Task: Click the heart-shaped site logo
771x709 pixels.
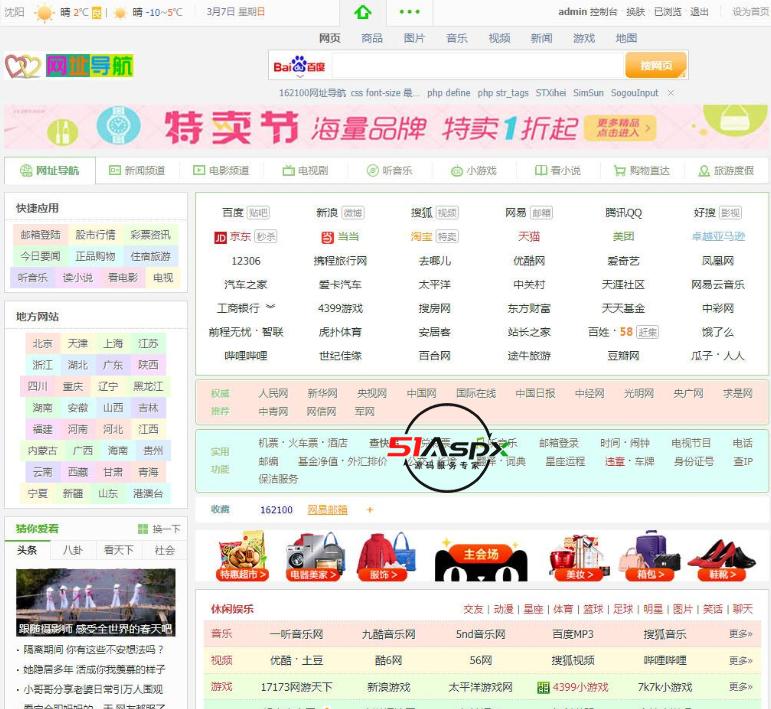Action: [23, 66]
